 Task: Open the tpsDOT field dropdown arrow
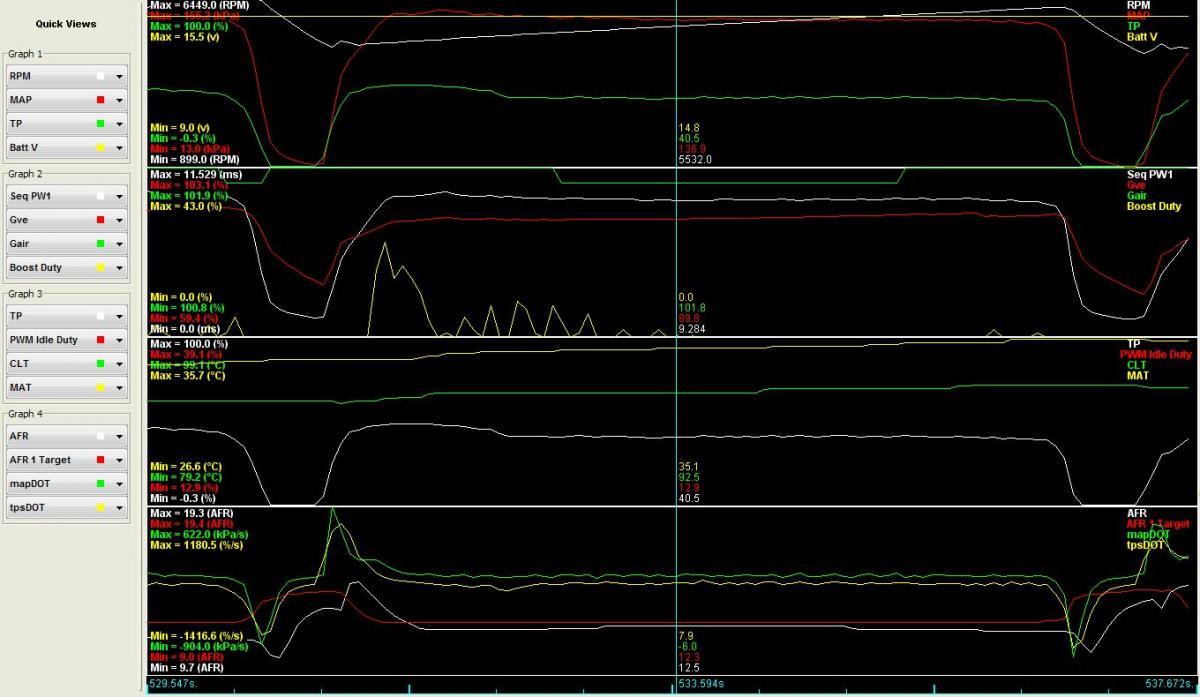[119, 508]
